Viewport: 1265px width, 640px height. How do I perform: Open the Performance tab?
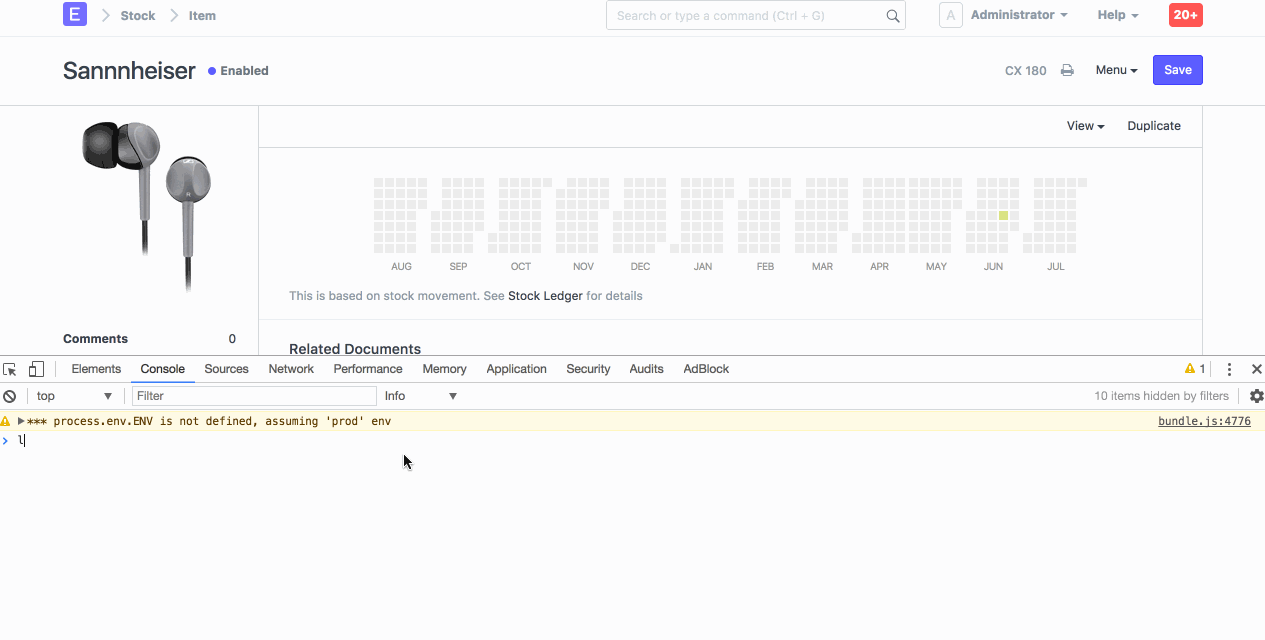368,369
